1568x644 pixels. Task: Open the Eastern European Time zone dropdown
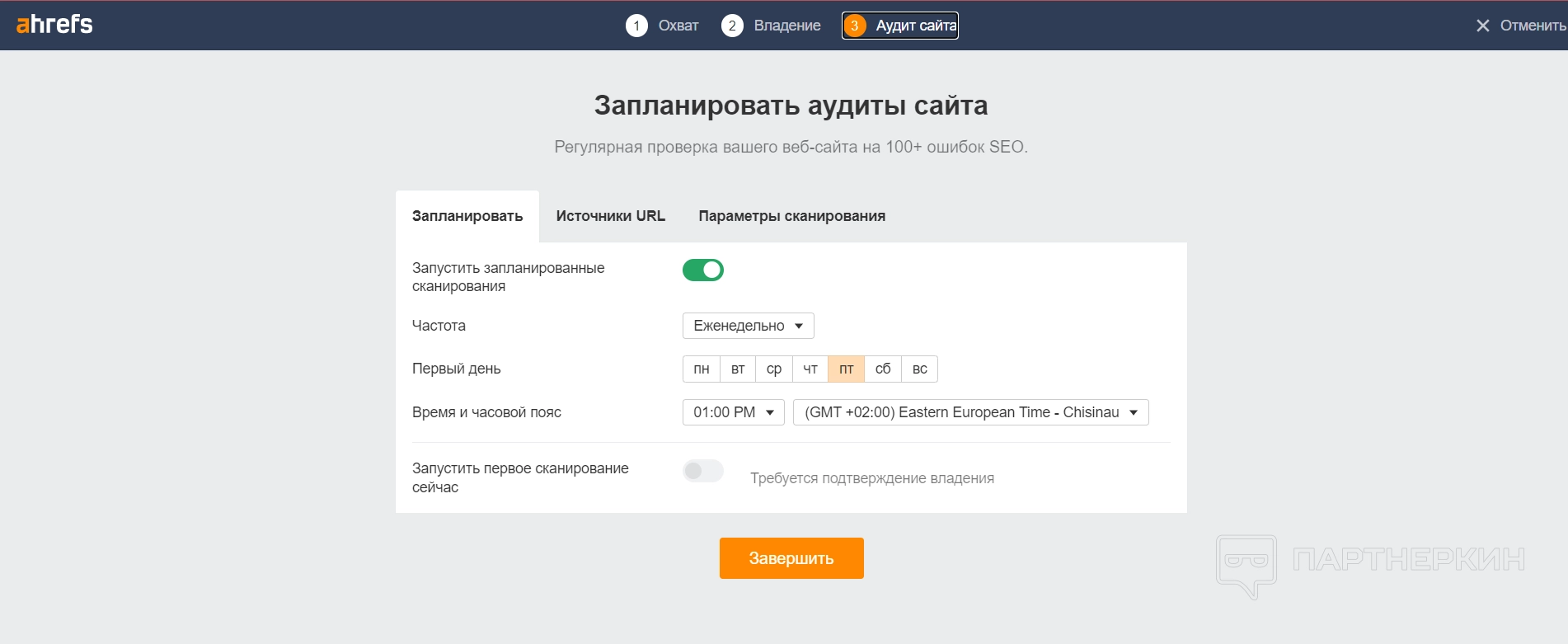click(970, 412)
